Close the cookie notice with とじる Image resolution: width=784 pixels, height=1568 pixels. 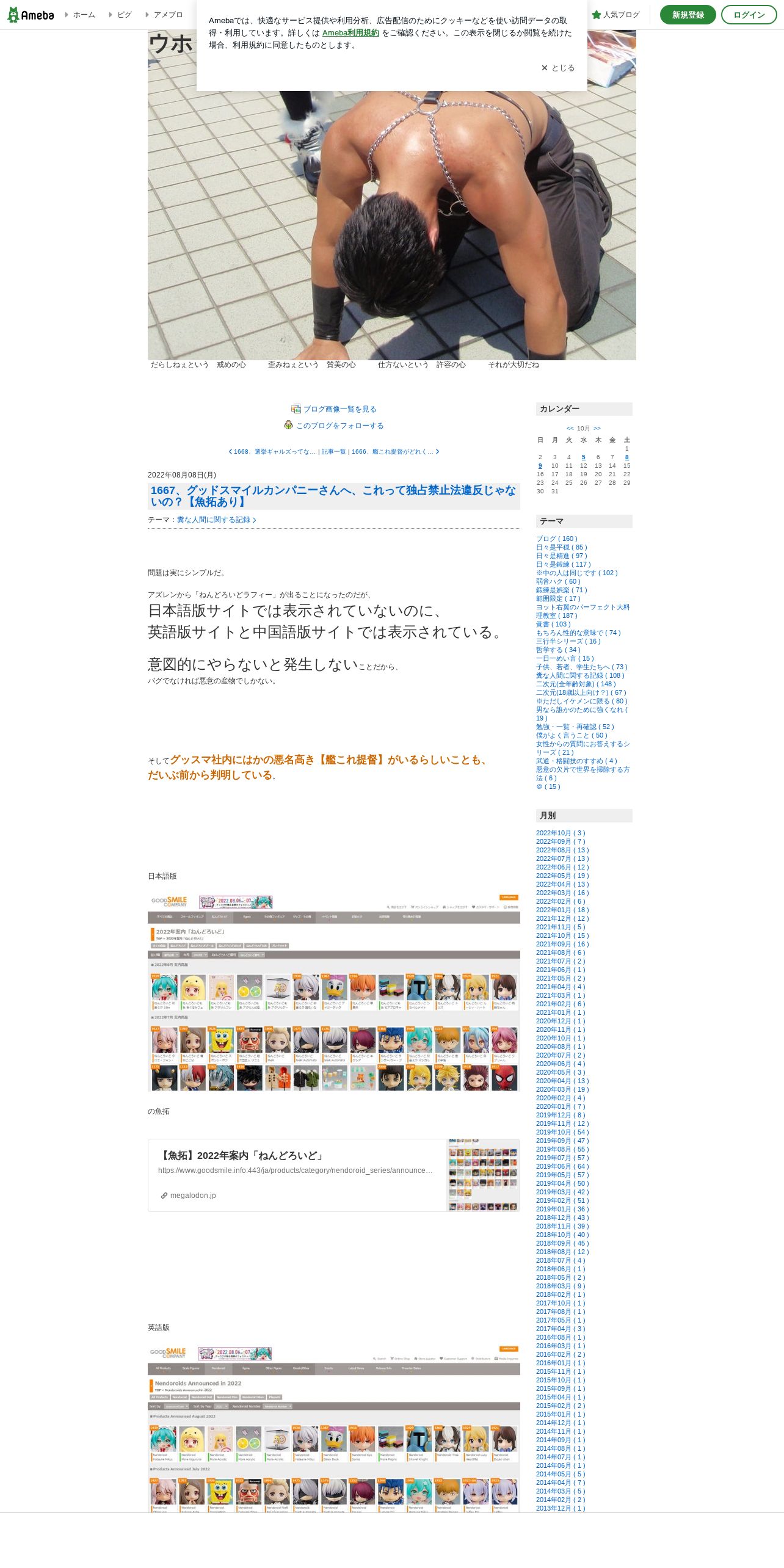click(558, 68)
